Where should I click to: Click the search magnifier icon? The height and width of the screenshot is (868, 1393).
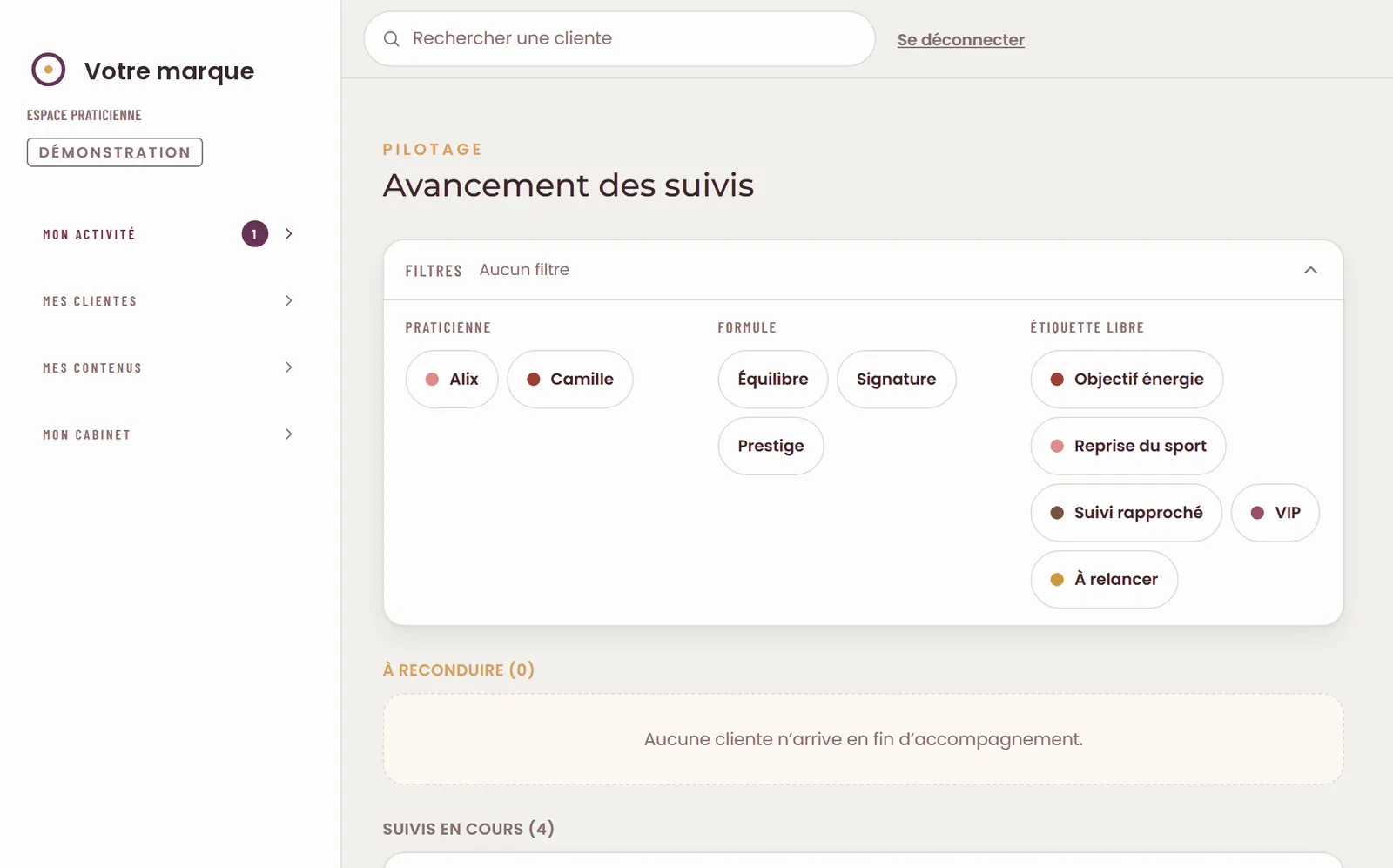click(392, 39)
